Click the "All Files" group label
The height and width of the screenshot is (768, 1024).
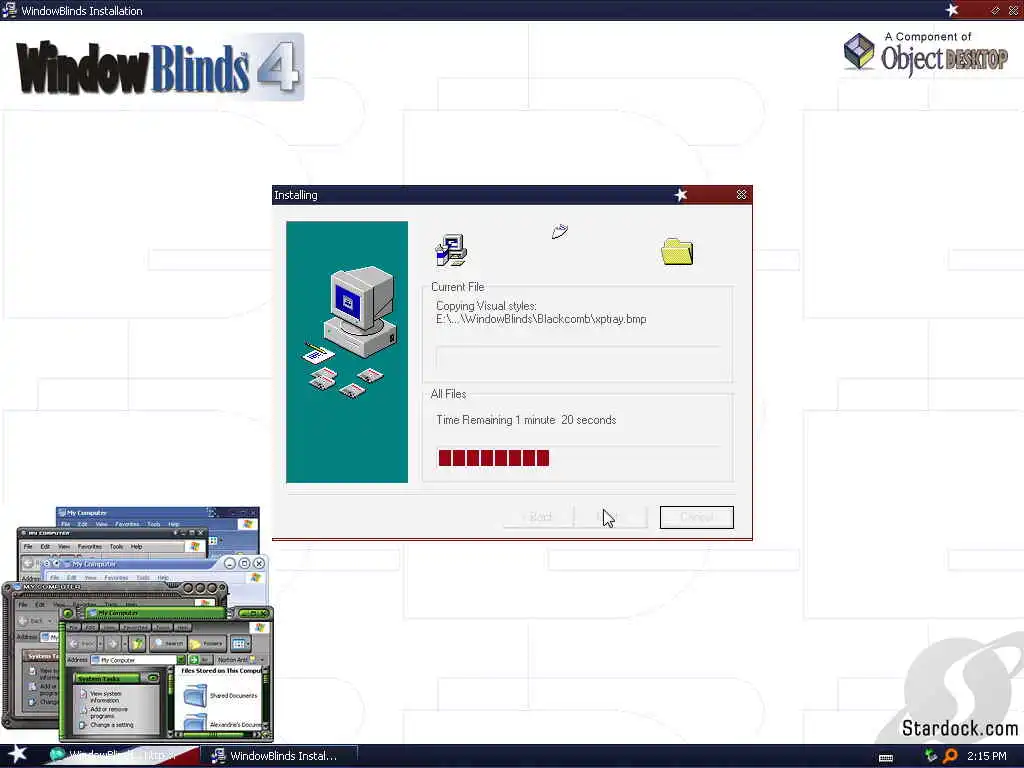click(448, 394)
